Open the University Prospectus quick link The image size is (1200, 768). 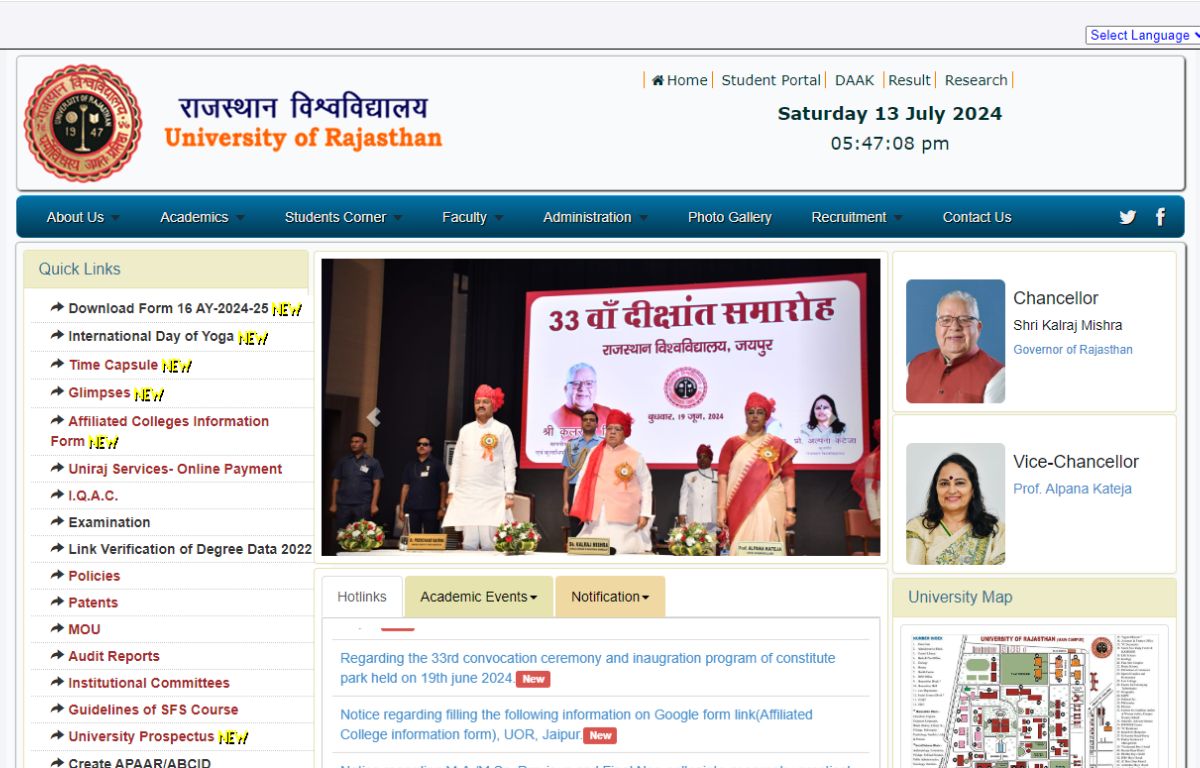[141, 736]
